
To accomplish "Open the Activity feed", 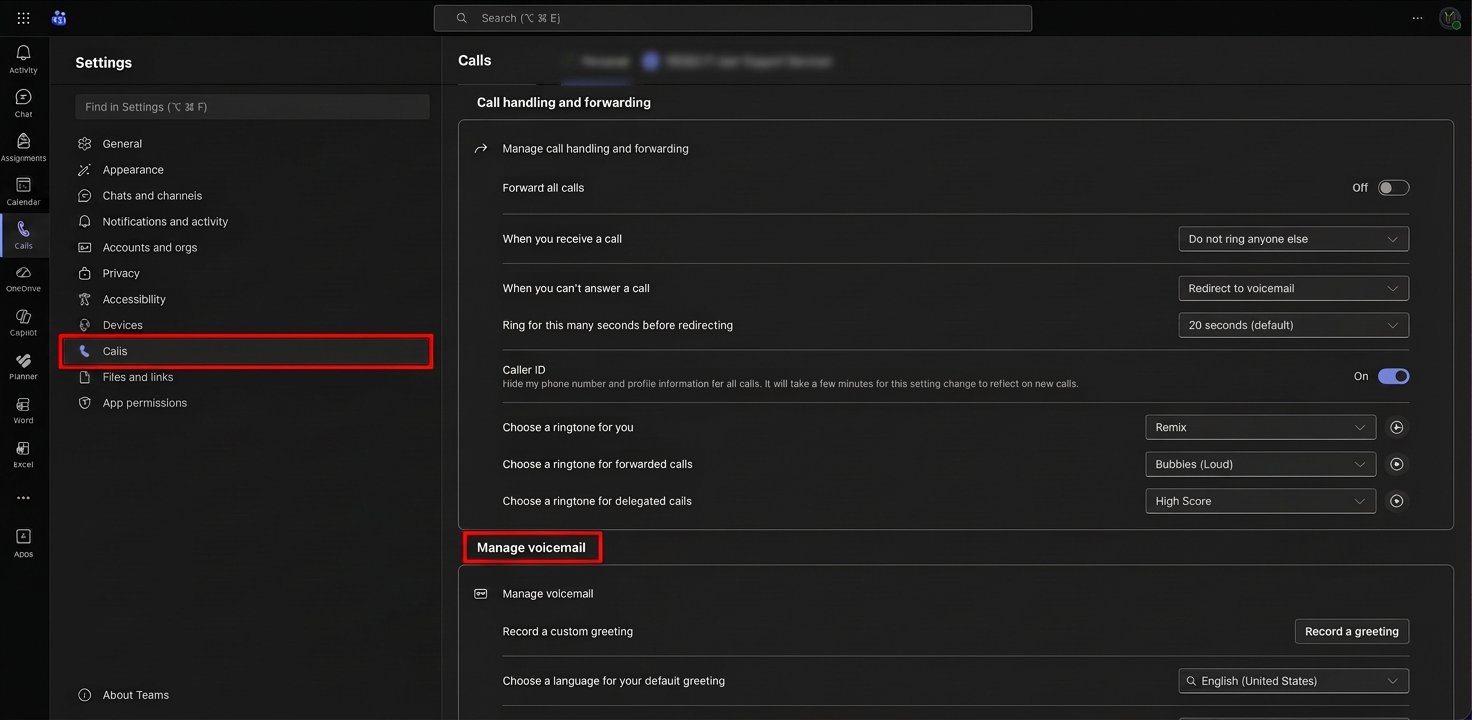I will point(23,59).
